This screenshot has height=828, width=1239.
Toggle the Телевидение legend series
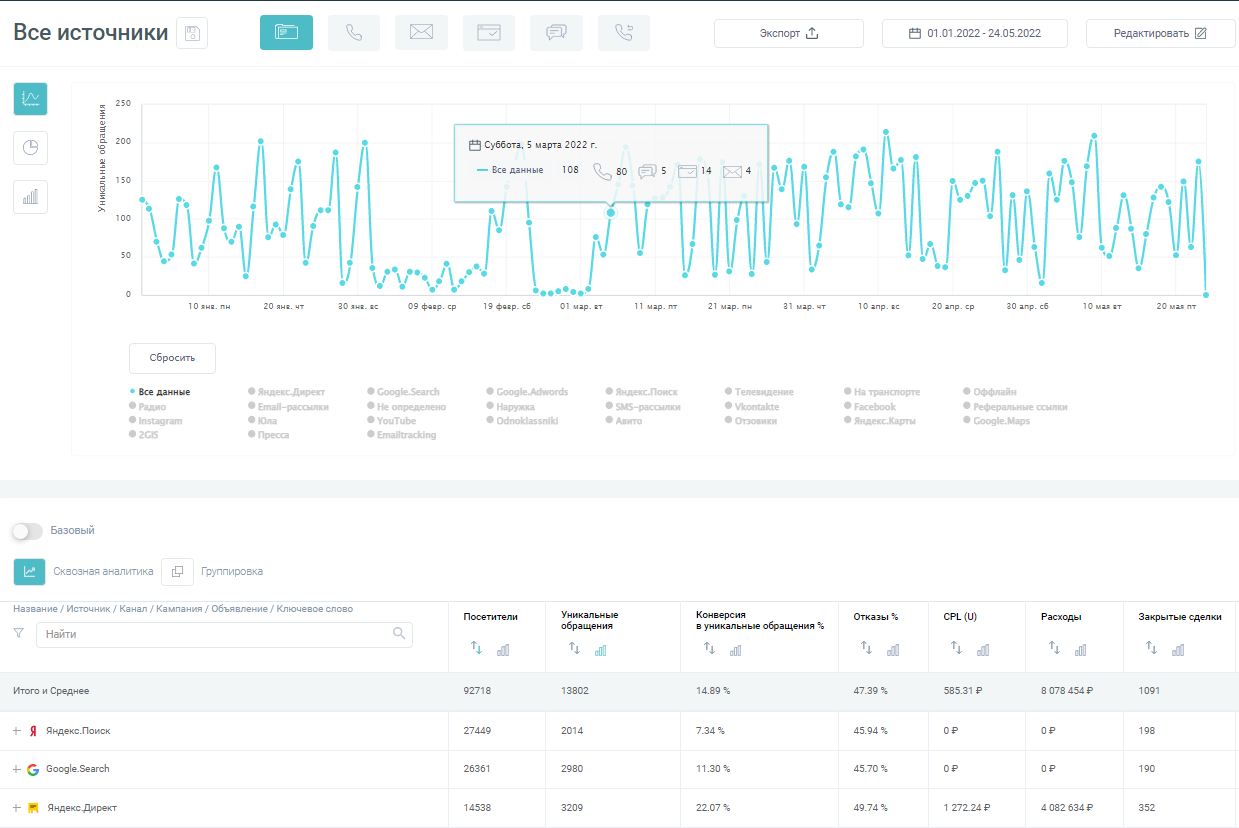tap(759, 392)
